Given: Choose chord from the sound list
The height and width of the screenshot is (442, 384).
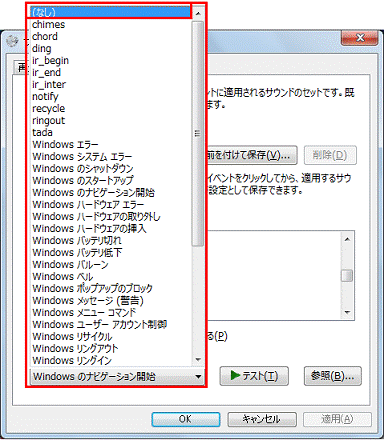Looking at the screenshot, I should tap(111, 36).
